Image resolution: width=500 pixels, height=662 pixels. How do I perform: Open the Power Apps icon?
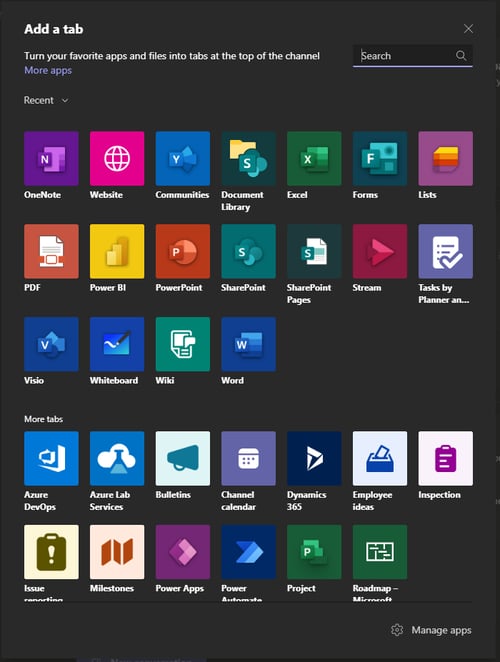click(x=182, y=552)
